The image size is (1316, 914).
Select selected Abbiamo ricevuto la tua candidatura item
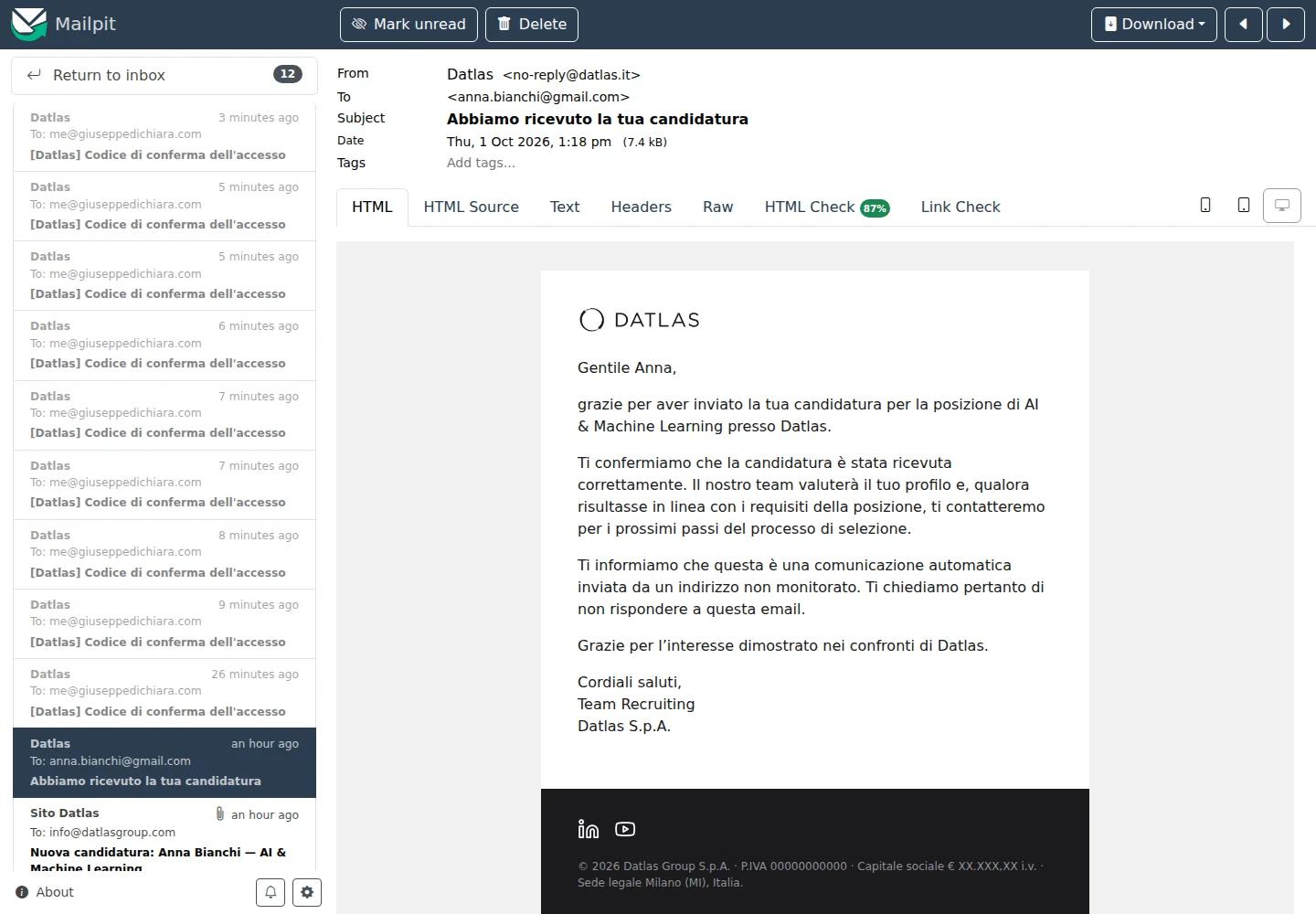pyautogui.click(x=164, y=763)
